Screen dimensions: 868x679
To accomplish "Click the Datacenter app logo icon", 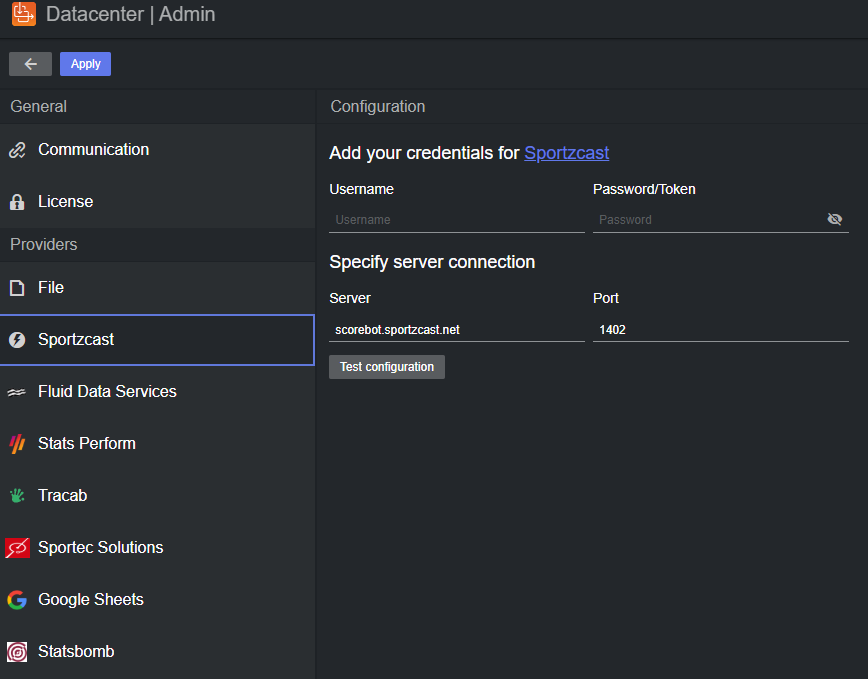I will coord(24,15).
